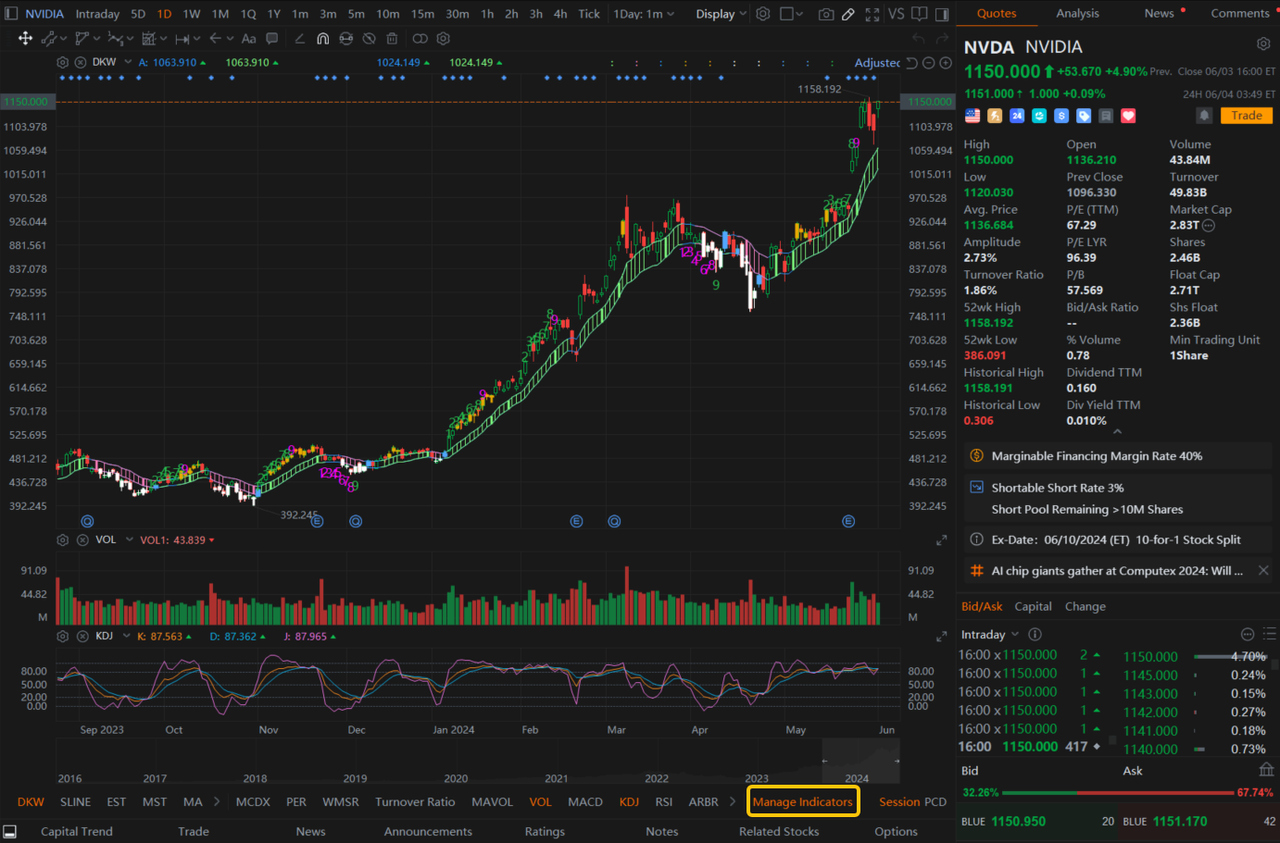Click the Ex-Date 10-for-1 Stock Split notice
This screenshot has height=843, width=1280.
pos(1116,539)
